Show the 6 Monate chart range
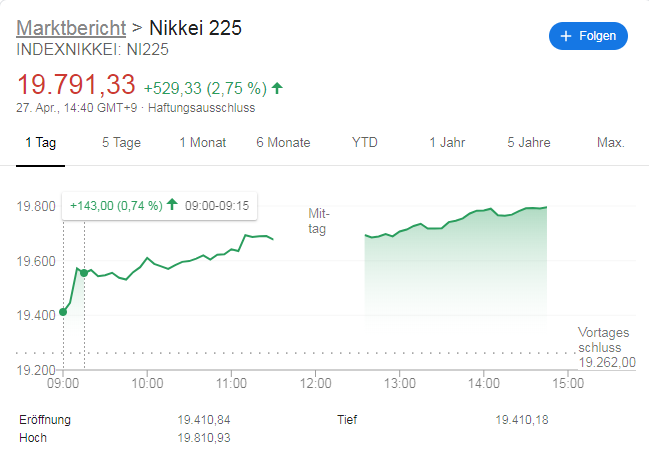The height and width of the screenshot is (466, 649). (x=283, y=142)
